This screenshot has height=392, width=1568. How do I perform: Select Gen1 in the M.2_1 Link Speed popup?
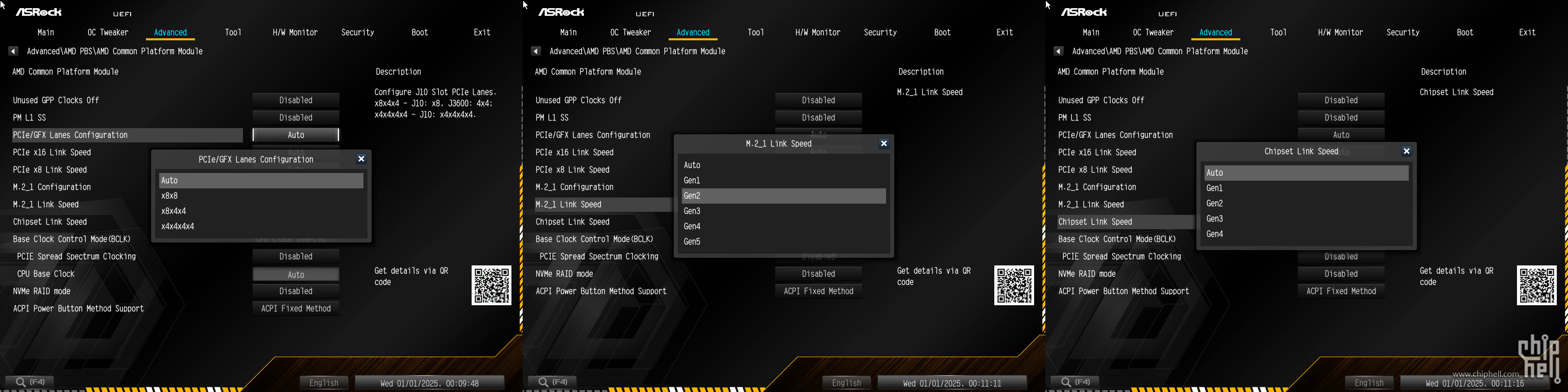784,181
